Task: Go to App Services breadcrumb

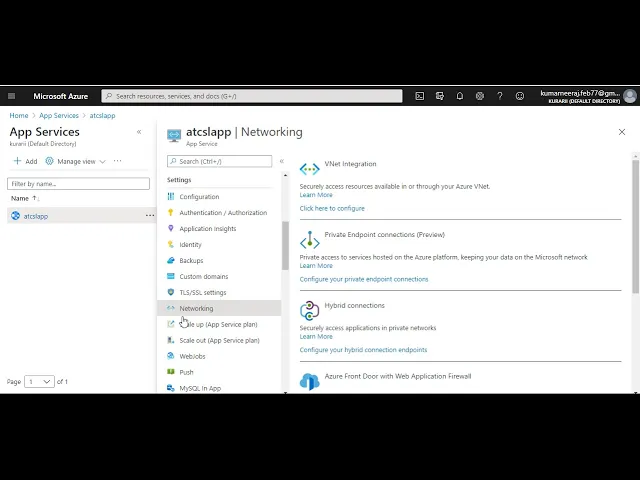Action: (x=59, y=116)
